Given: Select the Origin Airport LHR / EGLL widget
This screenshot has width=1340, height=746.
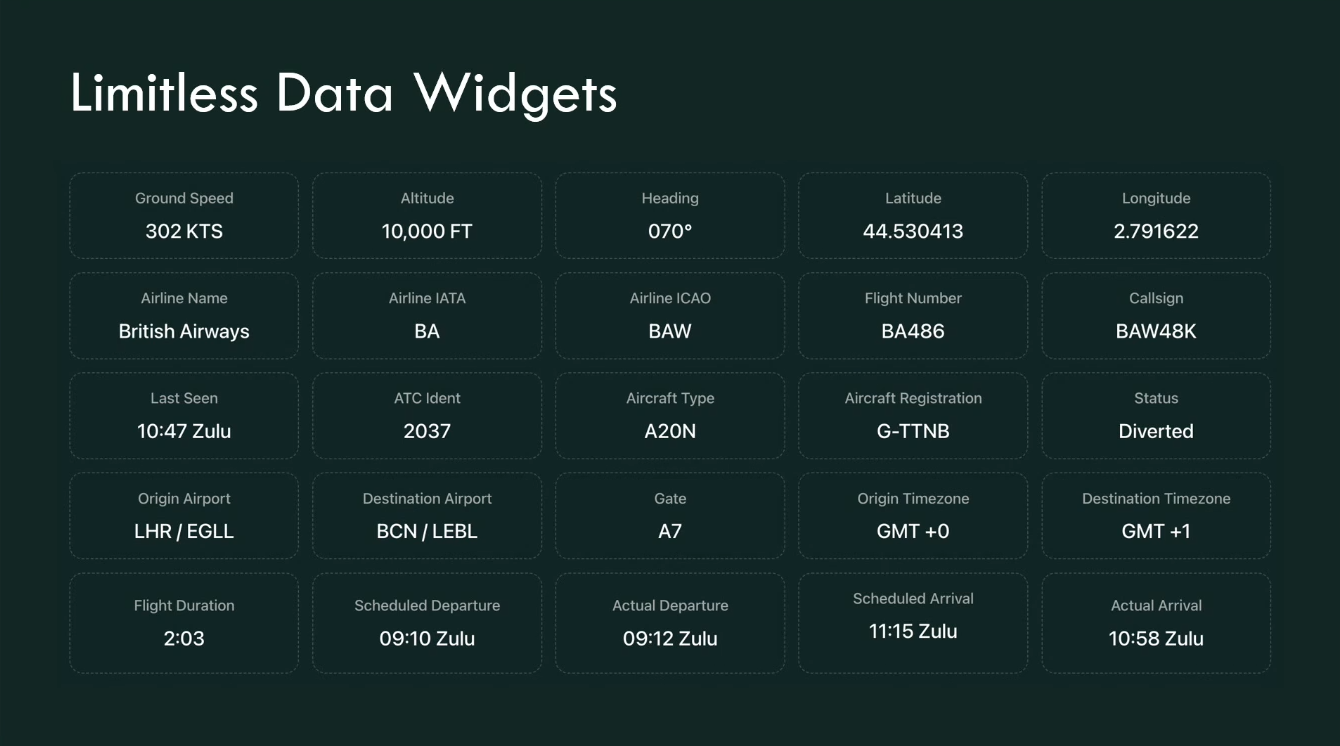Looking at the screenshot, I should click(184, 516).
